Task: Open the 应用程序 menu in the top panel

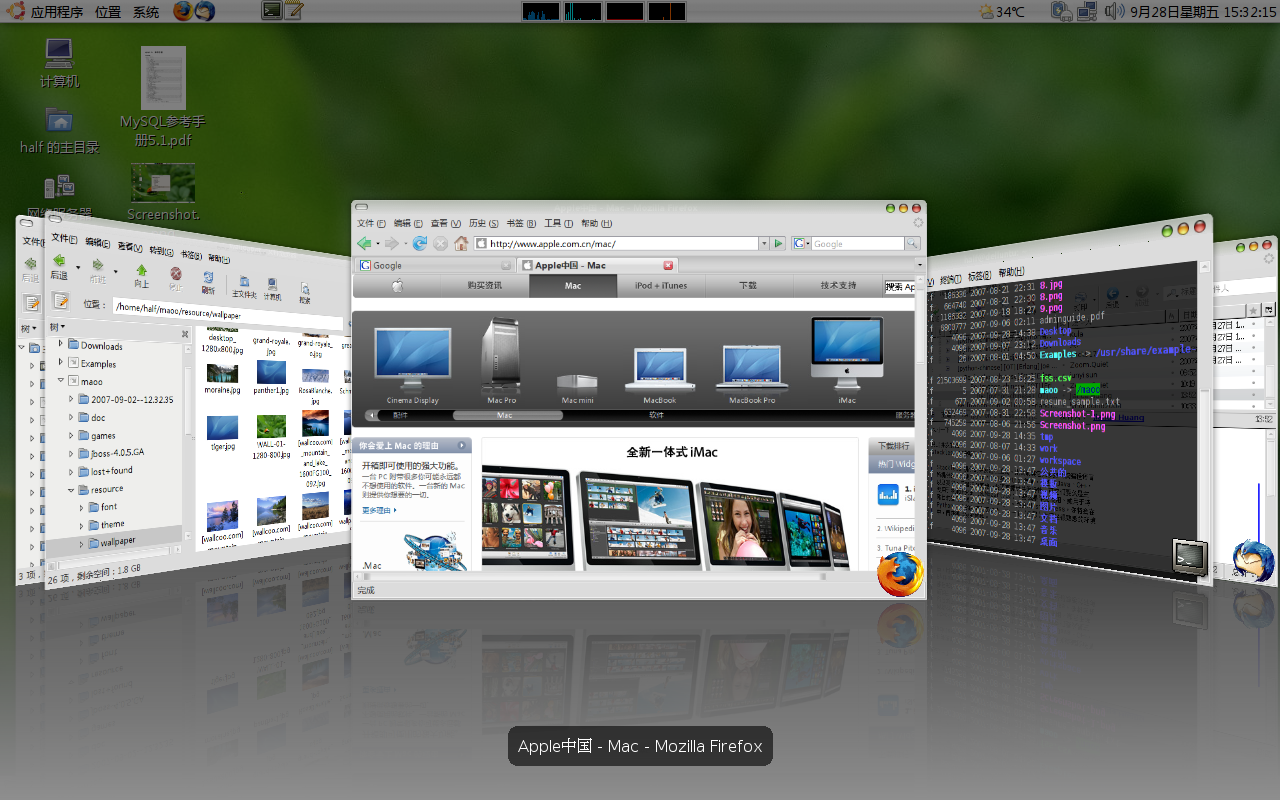Action: pos(57,12)
